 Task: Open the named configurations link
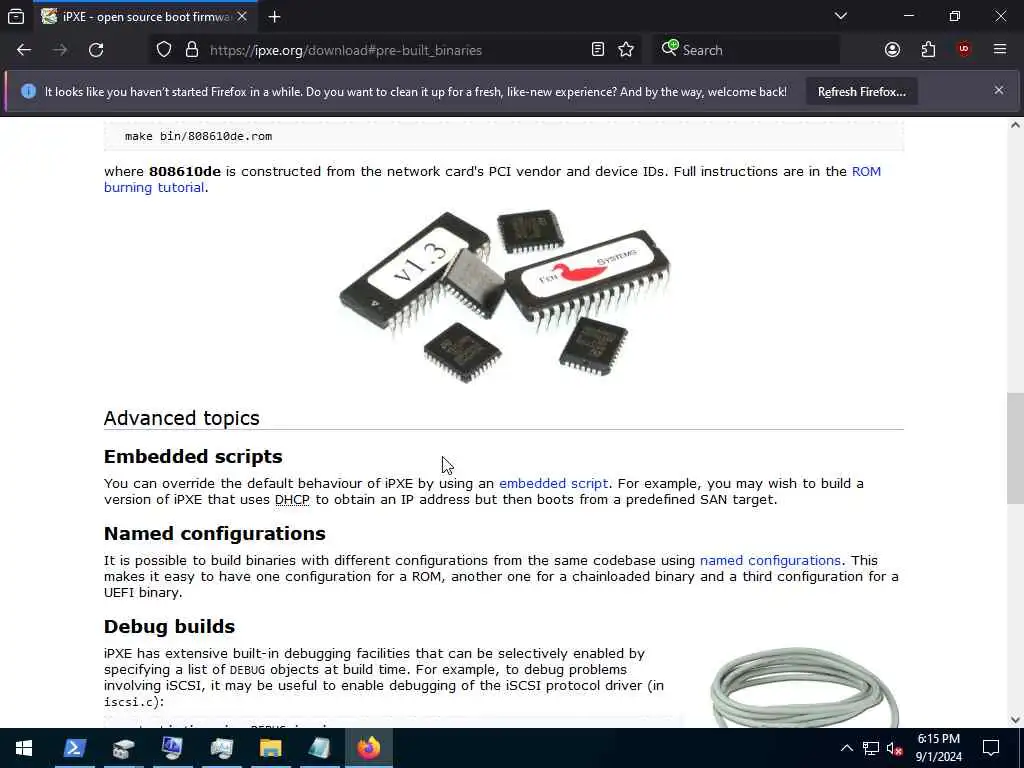pos(770,561)
